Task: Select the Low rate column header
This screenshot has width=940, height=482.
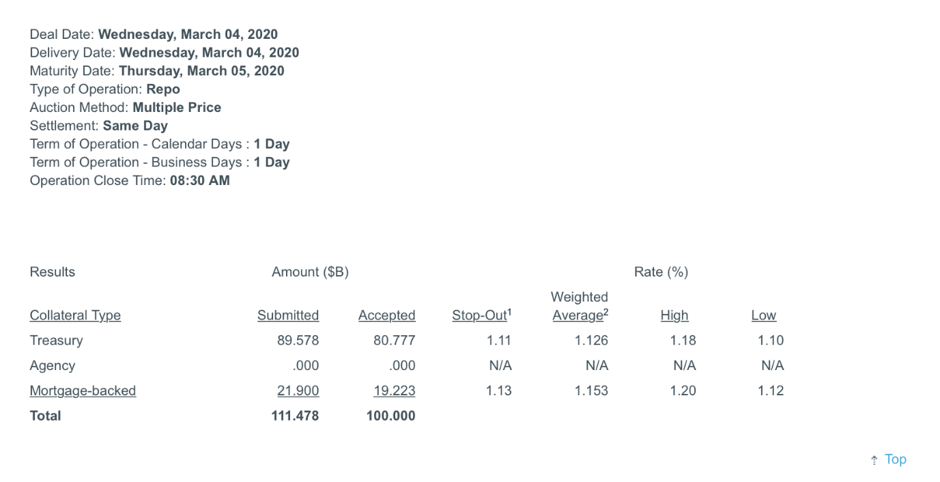Action: click(x=764, y=315)
